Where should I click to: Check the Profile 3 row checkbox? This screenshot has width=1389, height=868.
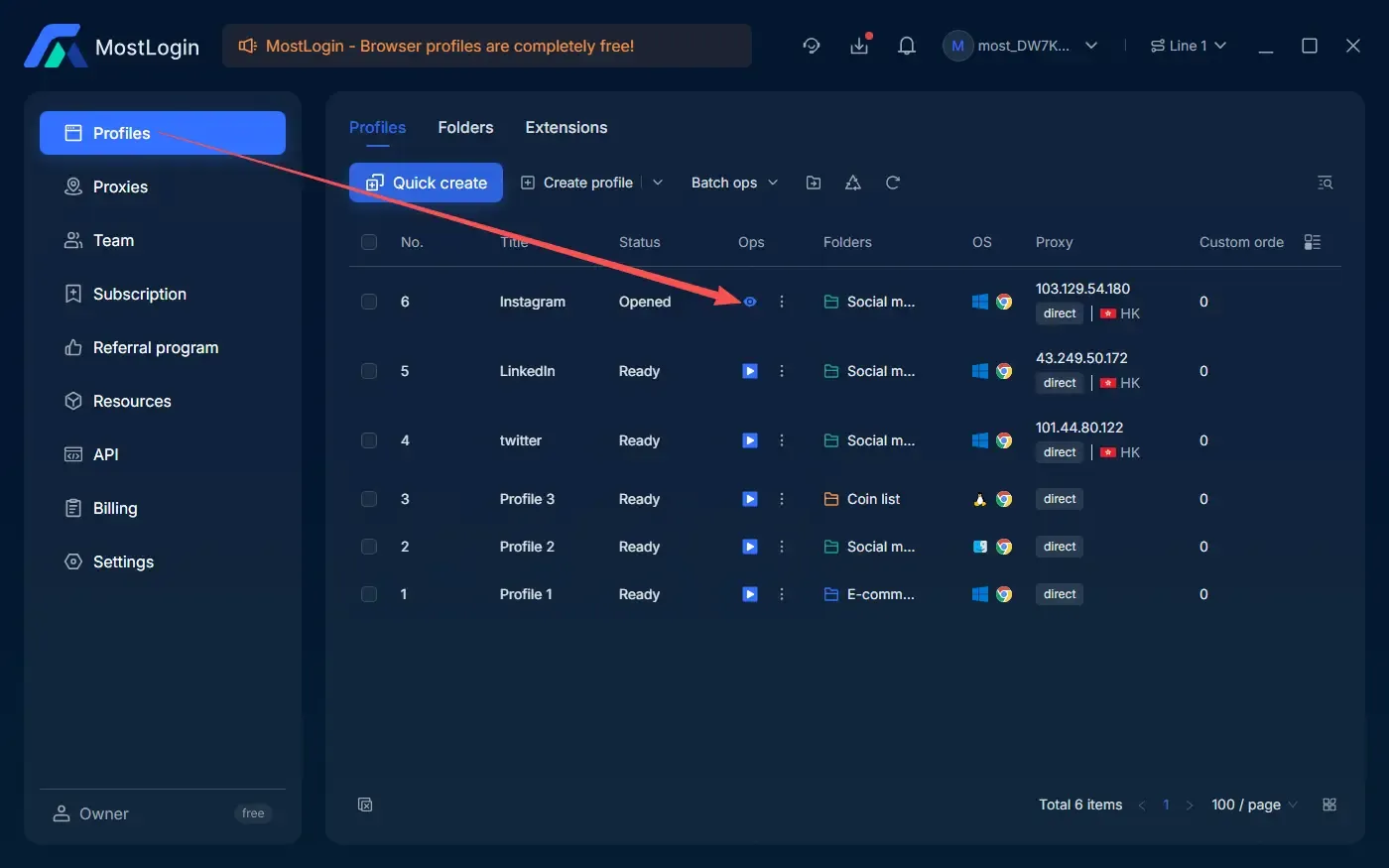369,499
